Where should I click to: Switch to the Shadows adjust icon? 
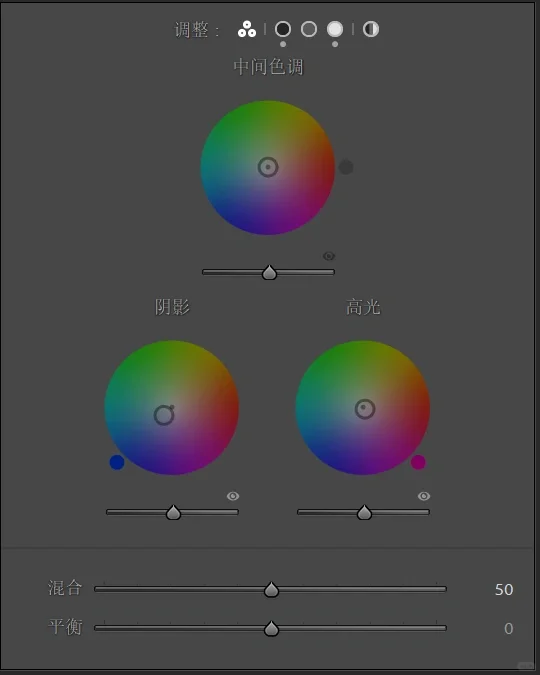coord(282,29)
